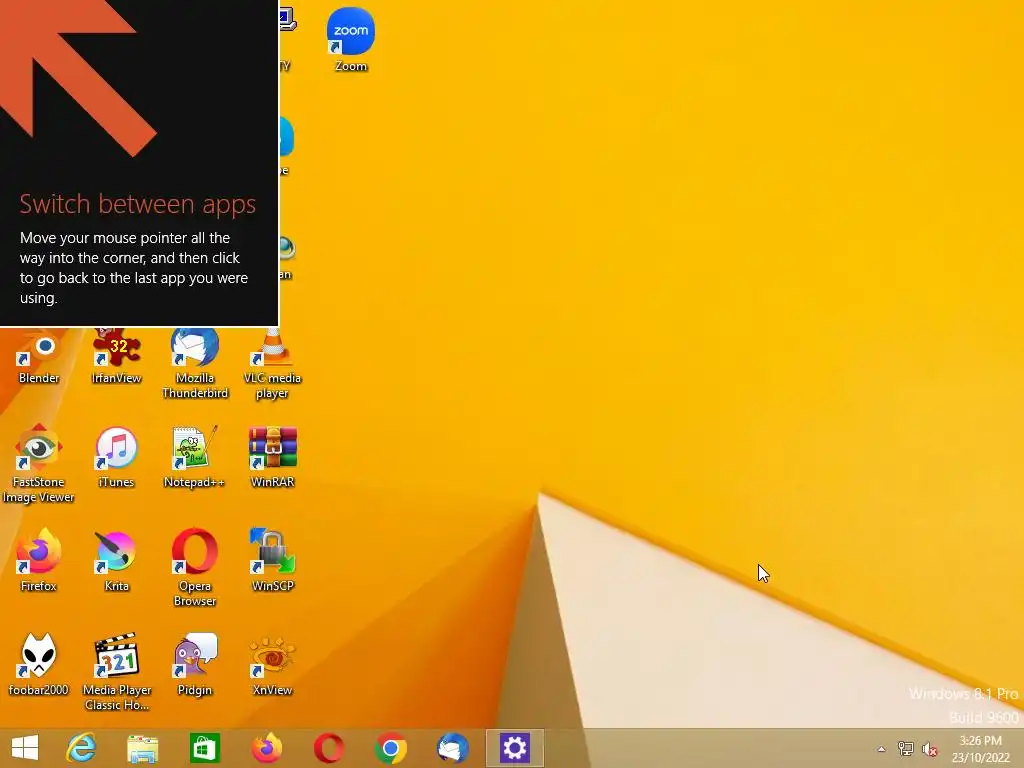1024x768 pixels.
Task: Open Notepad++ from the desktop
Action: pos(195,457)
